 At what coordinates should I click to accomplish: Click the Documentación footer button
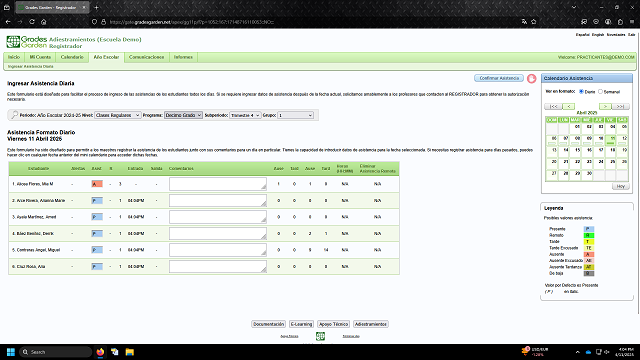pos(268,324)
